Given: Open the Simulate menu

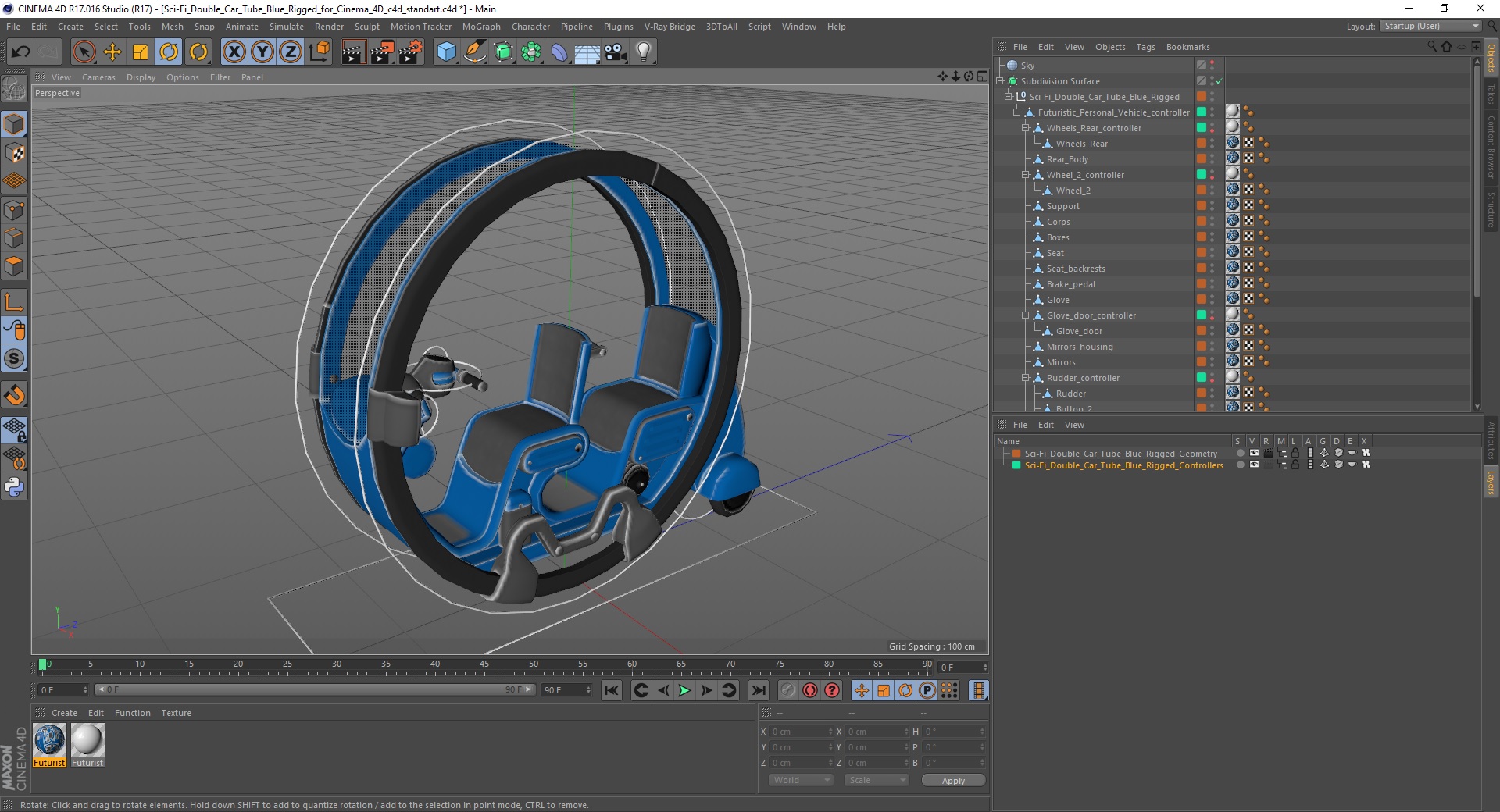Looking at the screenshot, I should (286, 27).
